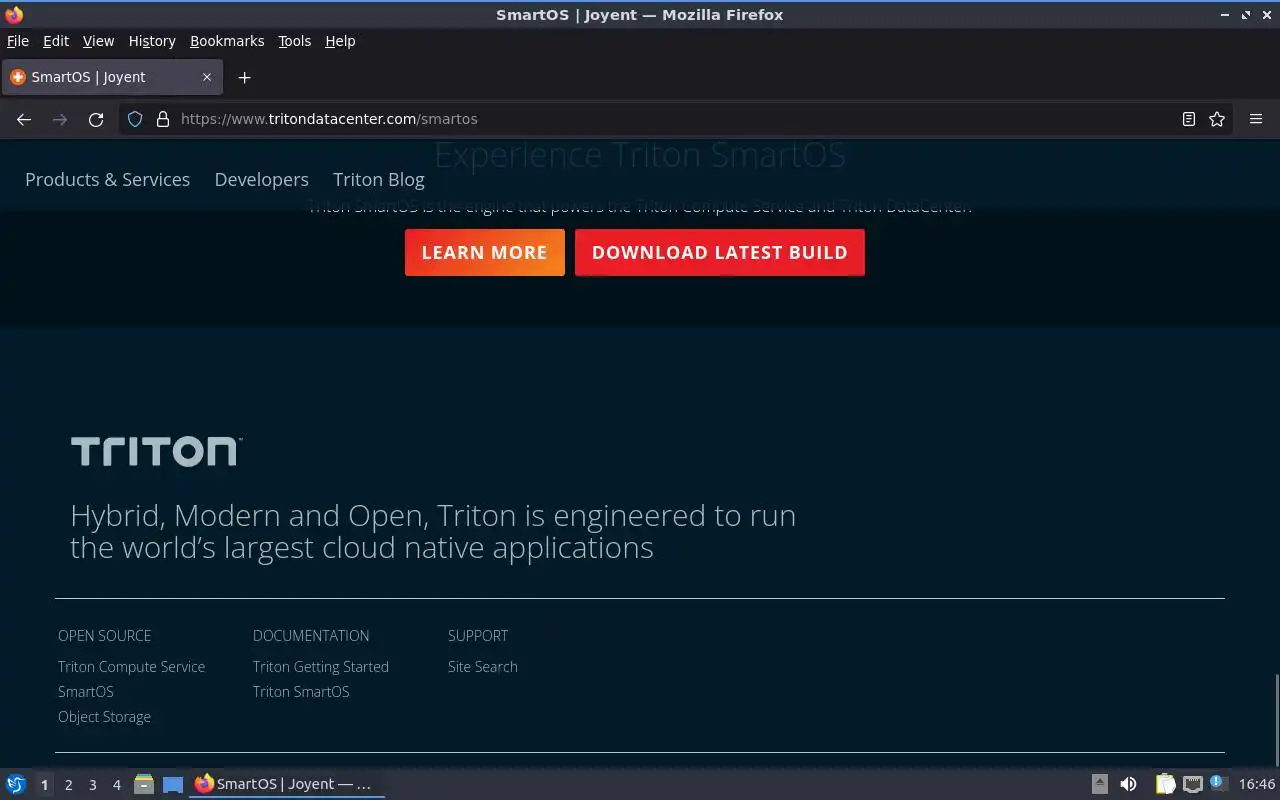Click the Firefox icon in title bar
Screen dimensions: 1280x800
(14, 15)
